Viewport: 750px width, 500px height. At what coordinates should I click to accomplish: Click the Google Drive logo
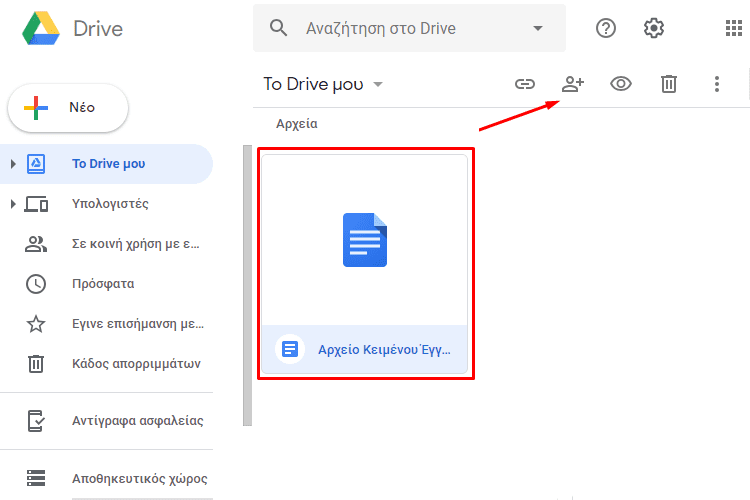pos(41,28)
